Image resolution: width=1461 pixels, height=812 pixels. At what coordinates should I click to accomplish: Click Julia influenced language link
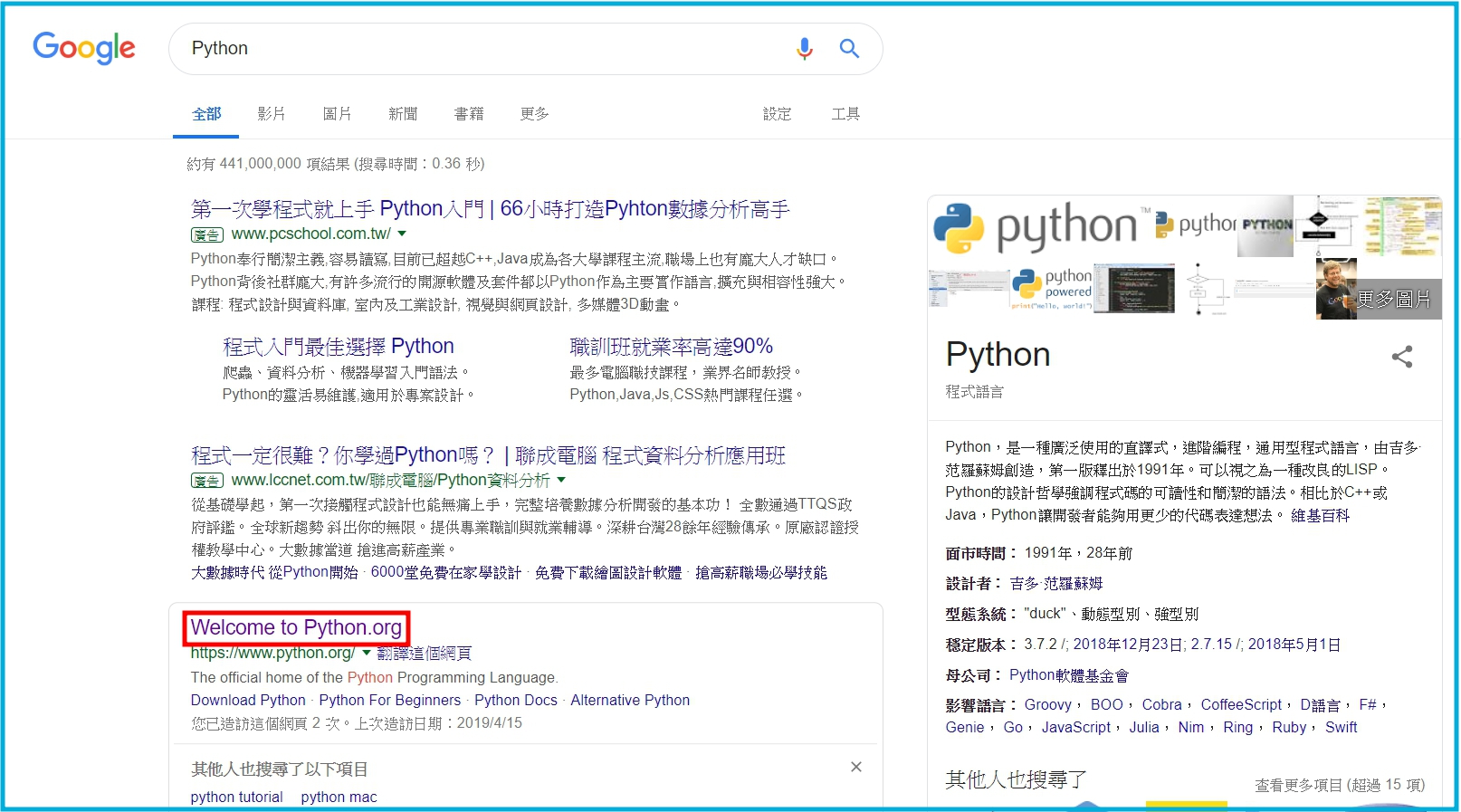point(1144,728)
